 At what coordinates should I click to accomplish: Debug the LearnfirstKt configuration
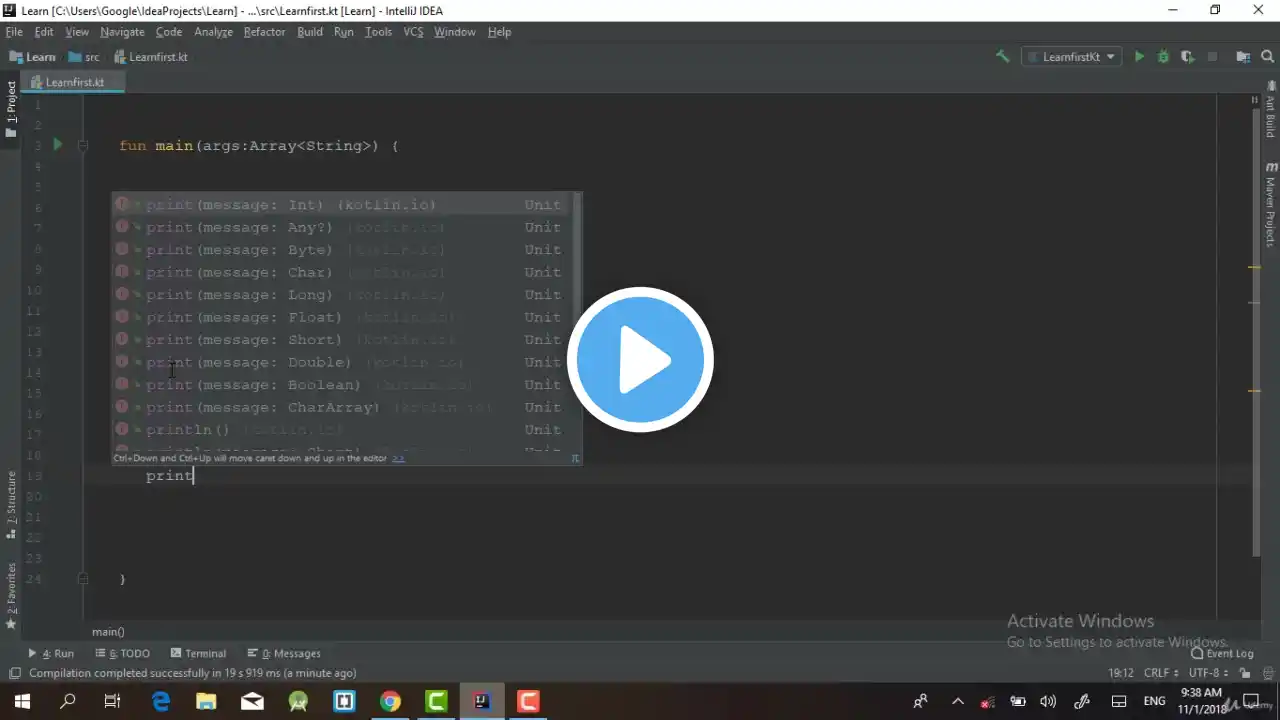1163,57
